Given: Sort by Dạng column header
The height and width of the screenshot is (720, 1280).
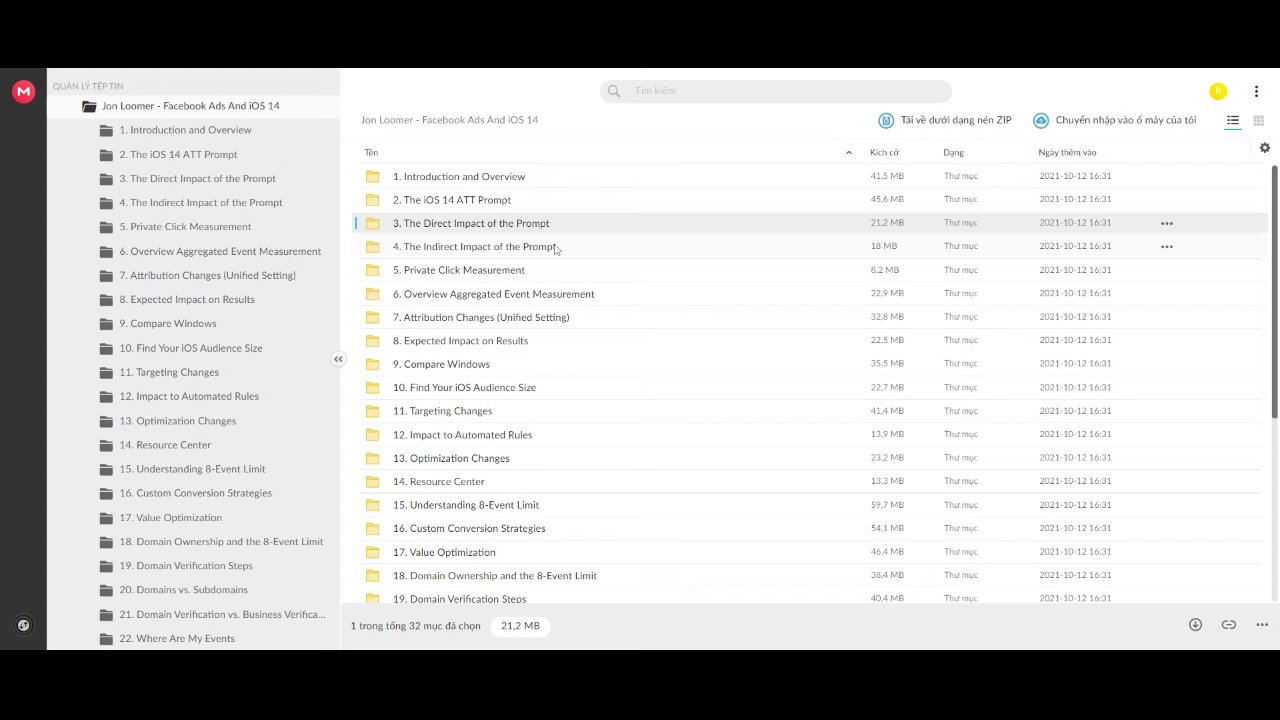Looking at the screenshot, I should pyautogui.click(x=953, y=153).
